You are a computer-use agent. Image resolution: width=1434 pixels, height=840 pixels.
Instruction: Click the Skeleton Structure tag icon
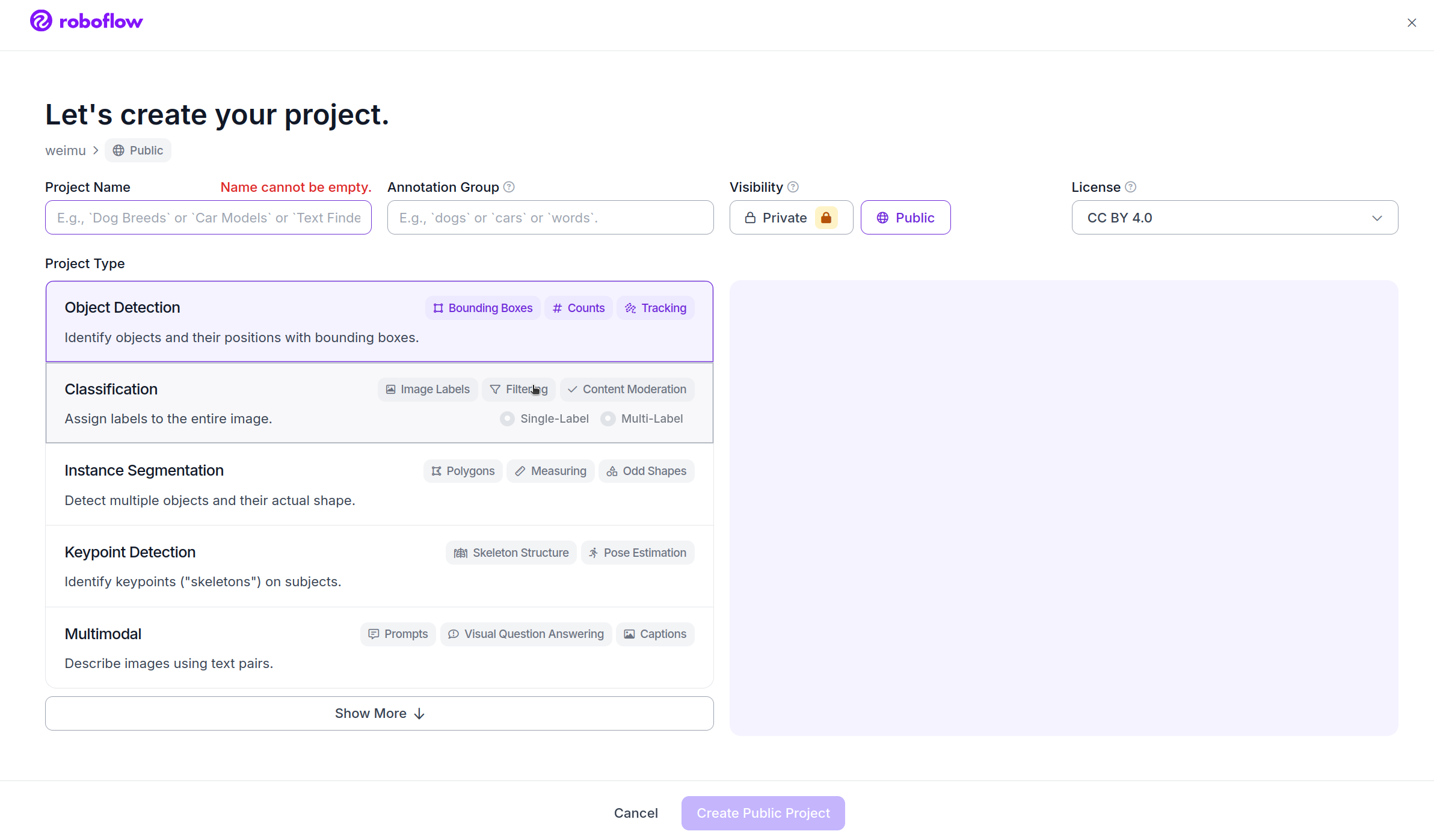(x=460, y=553)
